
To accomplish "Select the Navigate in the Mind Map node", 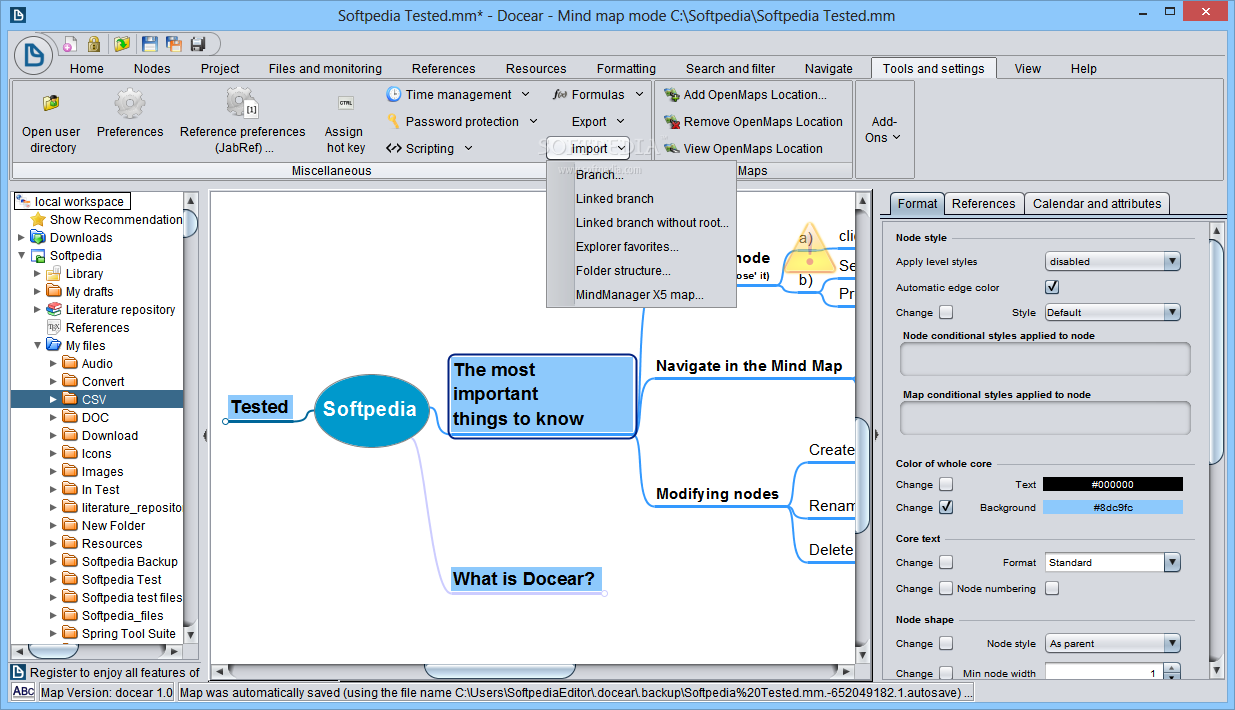I will [x=749, y=366].
